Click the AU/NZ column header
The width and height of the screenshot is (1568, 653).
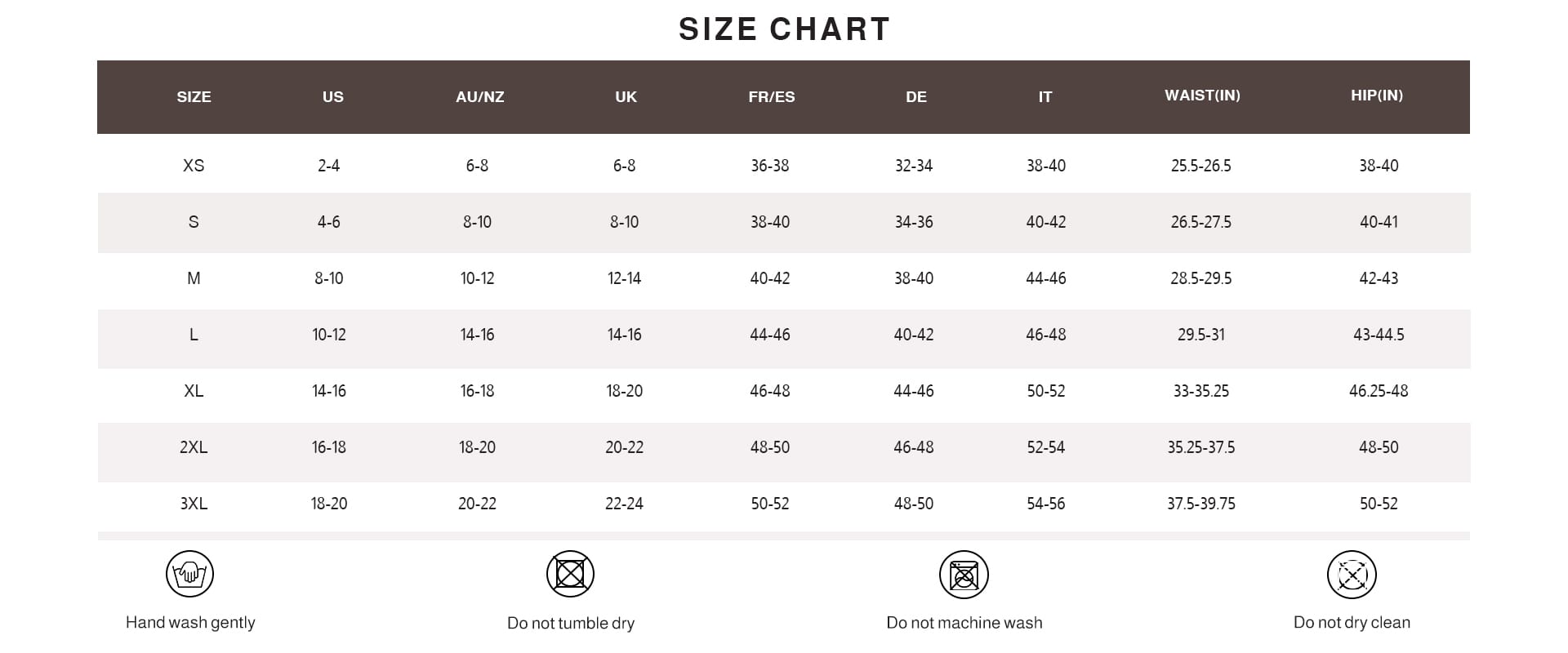click(x=479, y=97)
